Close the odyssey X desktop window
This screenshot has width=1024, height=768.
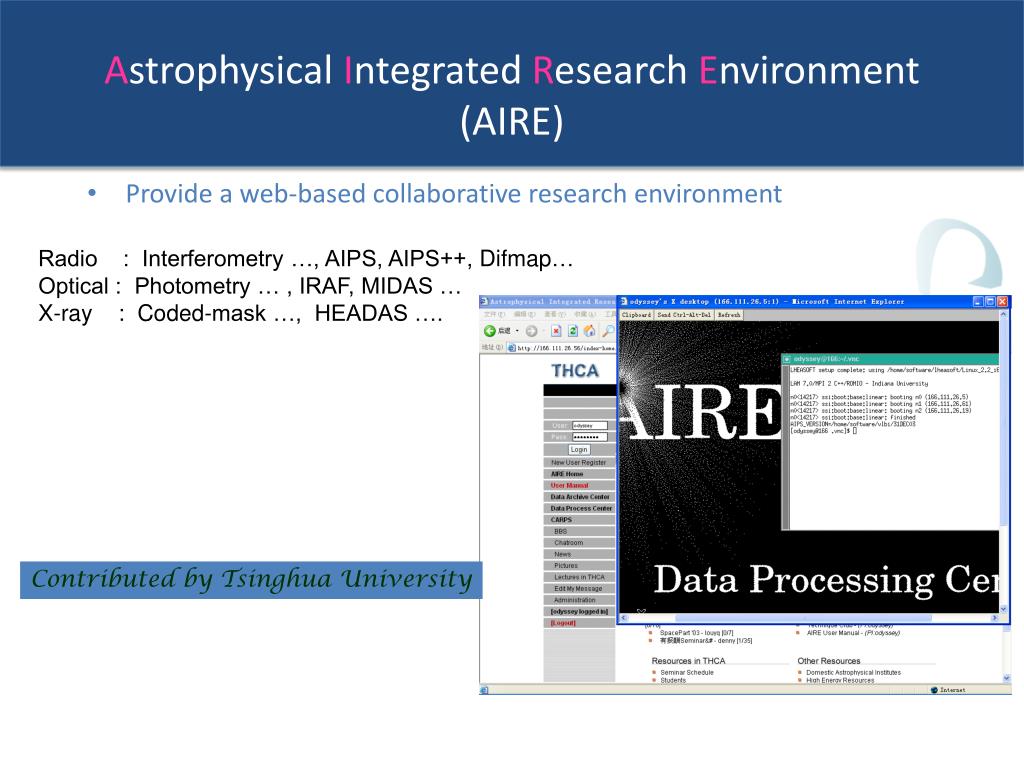tap(1002, 302)
